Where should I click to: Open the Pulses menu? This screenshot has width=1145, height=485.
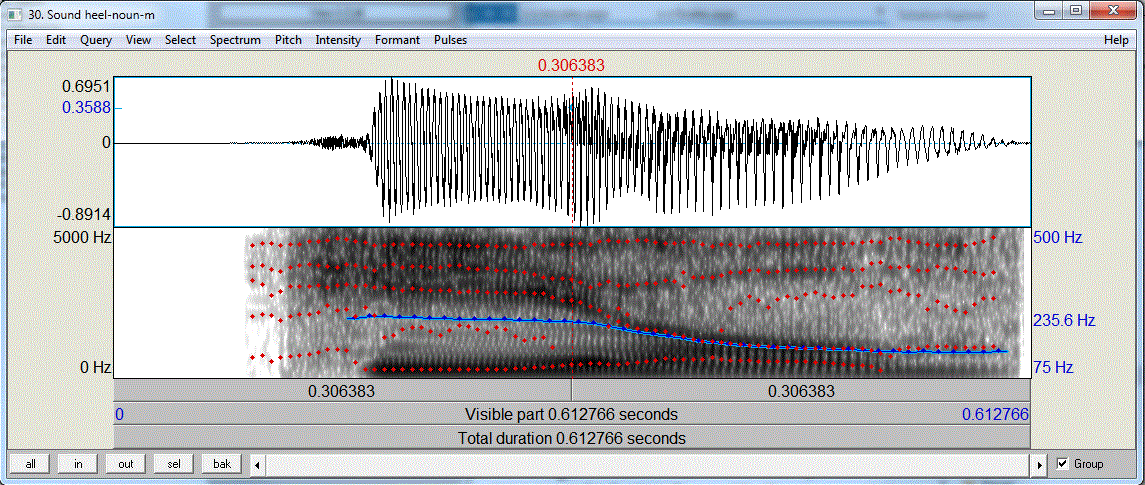(x=451, y=40)
